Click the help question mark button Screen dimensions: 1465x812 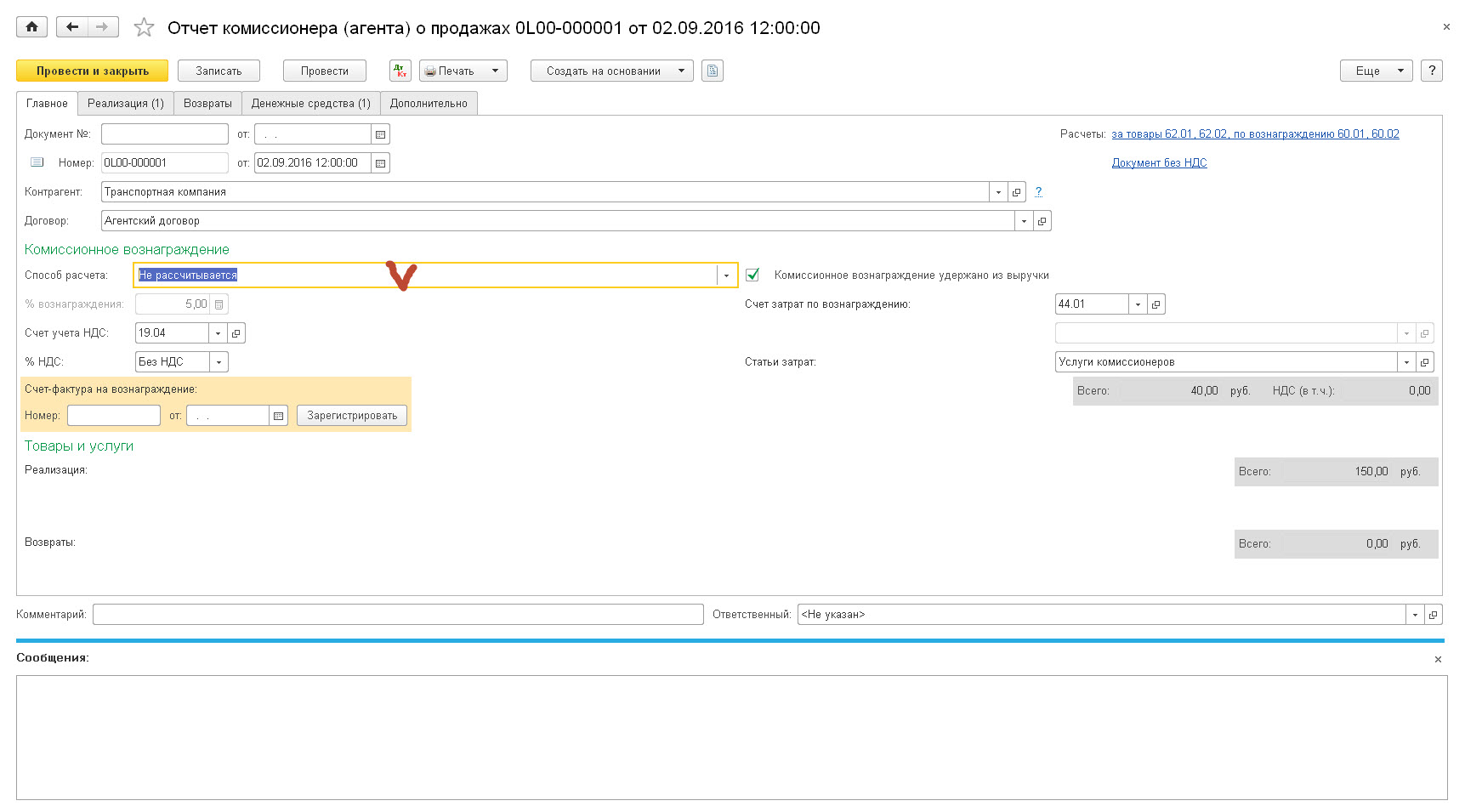tap(1432, 71)
